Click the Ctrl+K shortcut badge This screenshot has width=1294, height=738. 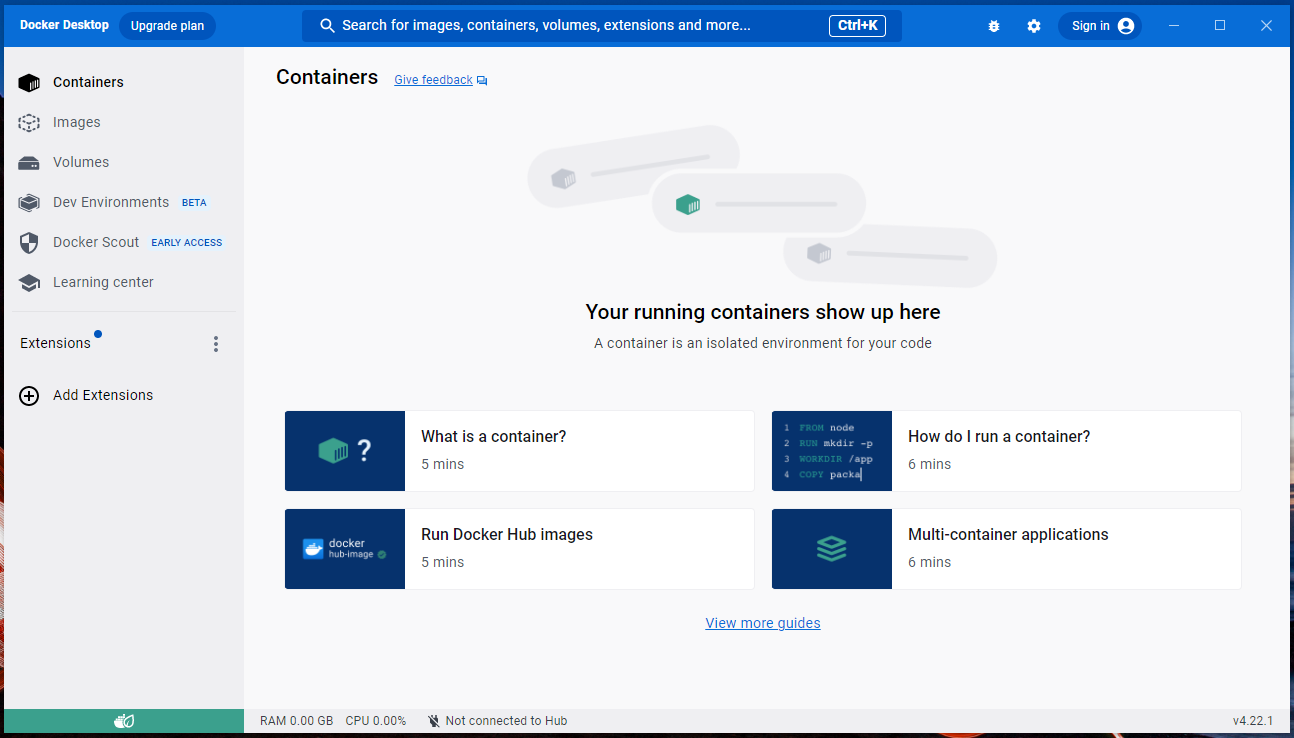coord(857,26)
